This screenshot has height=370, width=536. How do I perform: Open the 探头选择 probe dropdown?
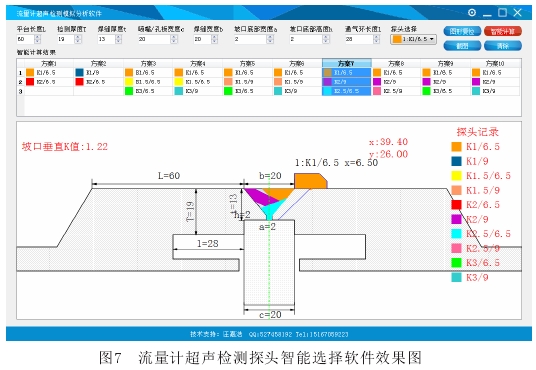click(413, 39)
